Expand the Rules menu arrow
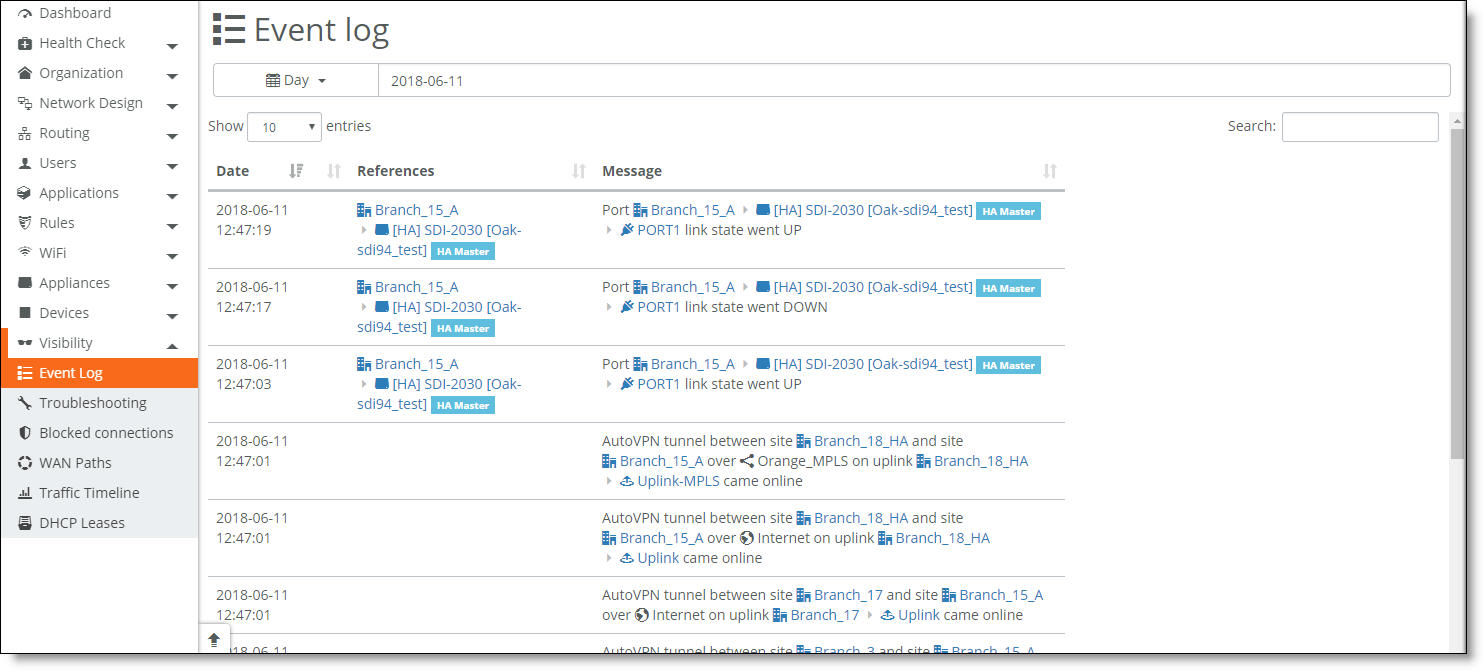Screen dimensions: 1483x670 (x=172, y=226)
